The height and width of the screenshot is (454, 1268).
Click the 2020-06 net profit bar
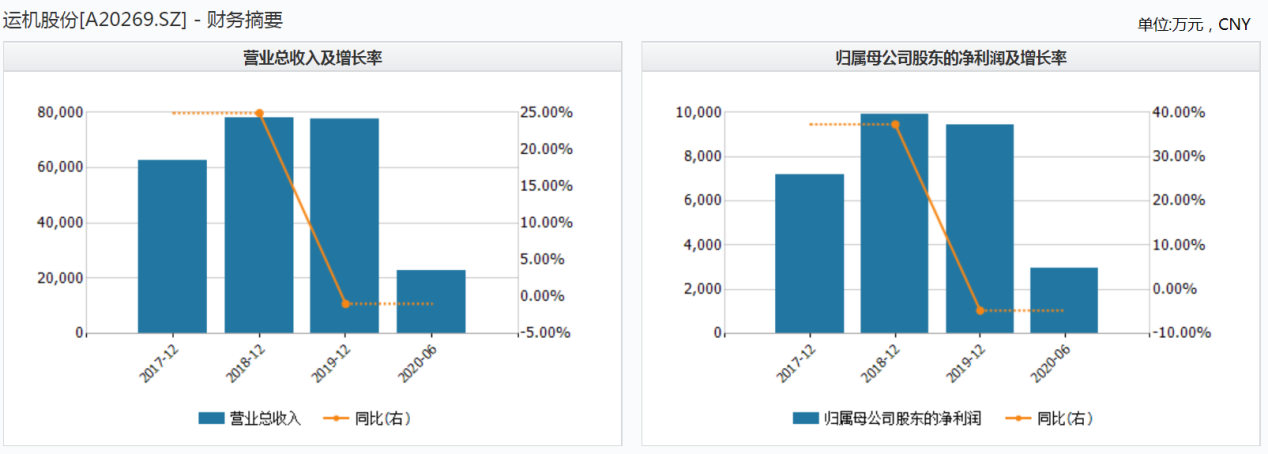[1064, 300]
